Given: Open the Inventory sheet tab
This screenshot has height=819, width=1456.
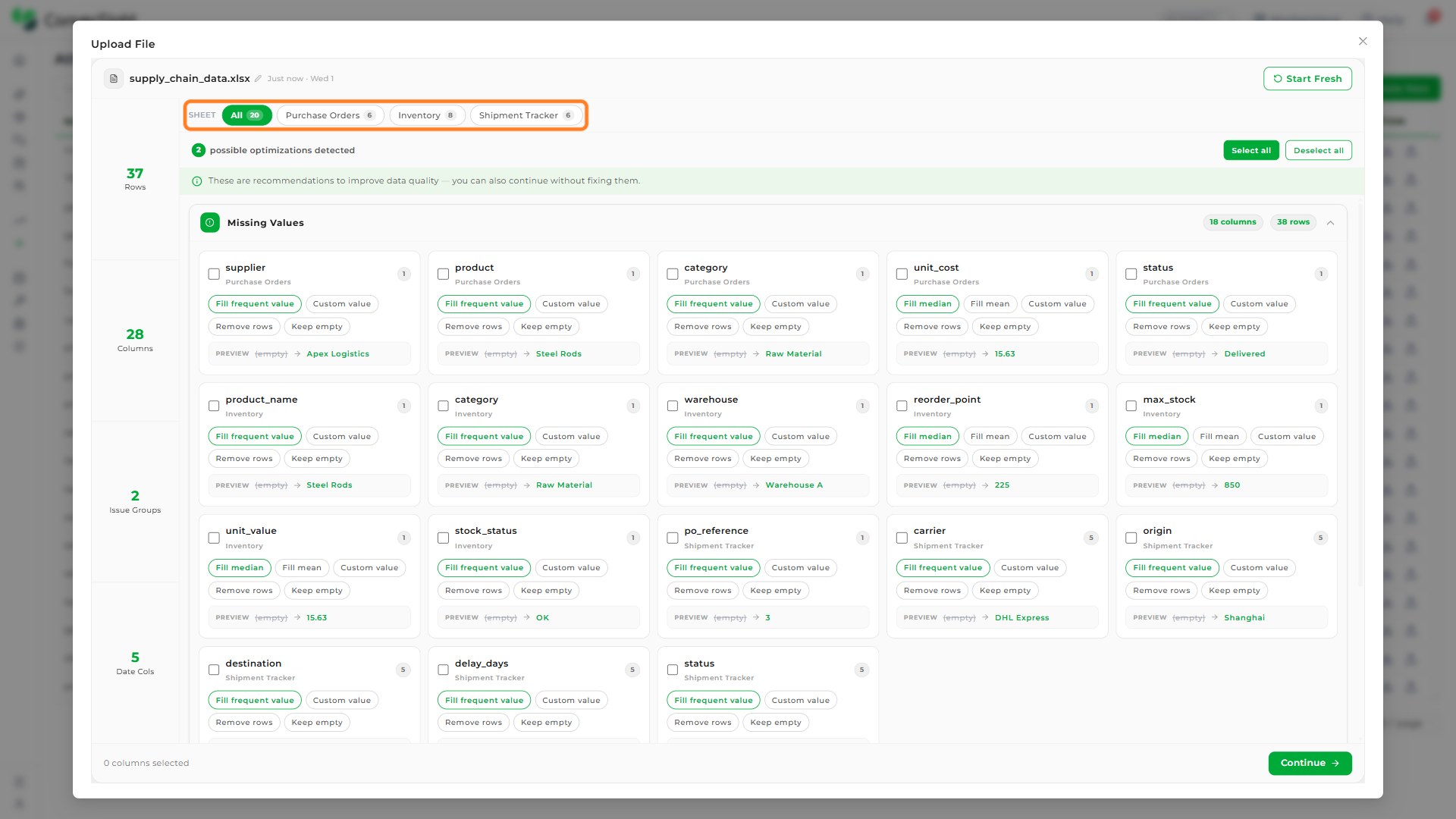Looking at the screenshot, I should pyautogui.click(x=427, y=115).
